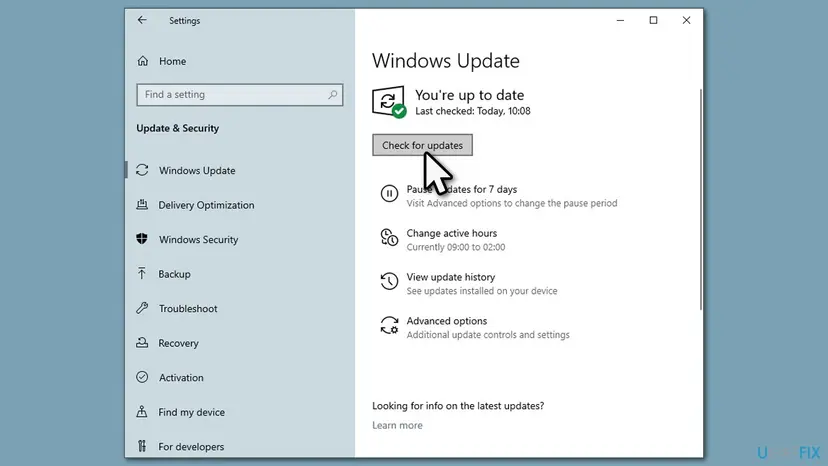This screenshot has height=466, width=828.
Task: Minimize the Settings window
Action: coord(620,20)
